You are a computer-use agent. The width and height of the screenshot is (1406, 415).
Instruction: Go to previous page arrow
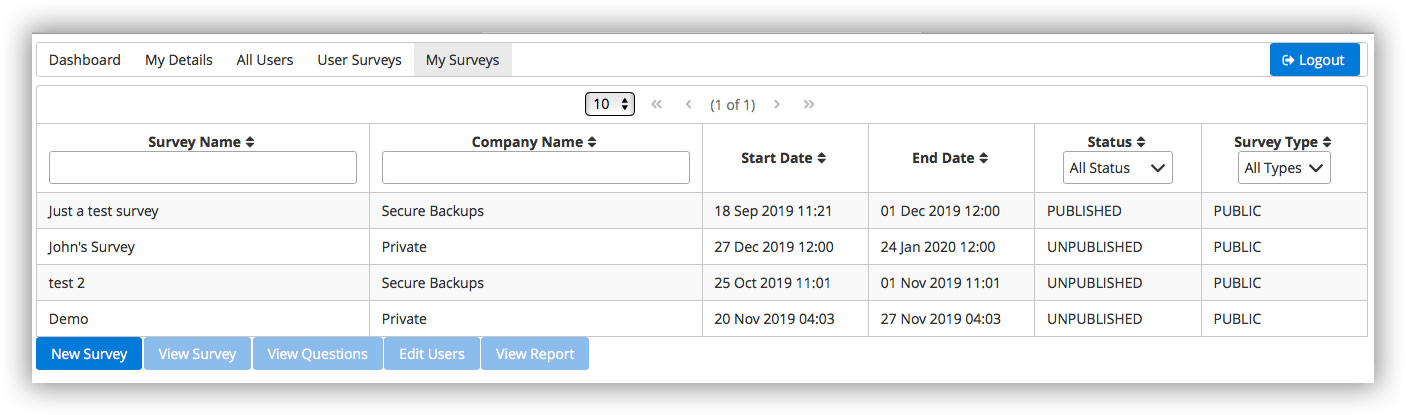tap(688, 104)
